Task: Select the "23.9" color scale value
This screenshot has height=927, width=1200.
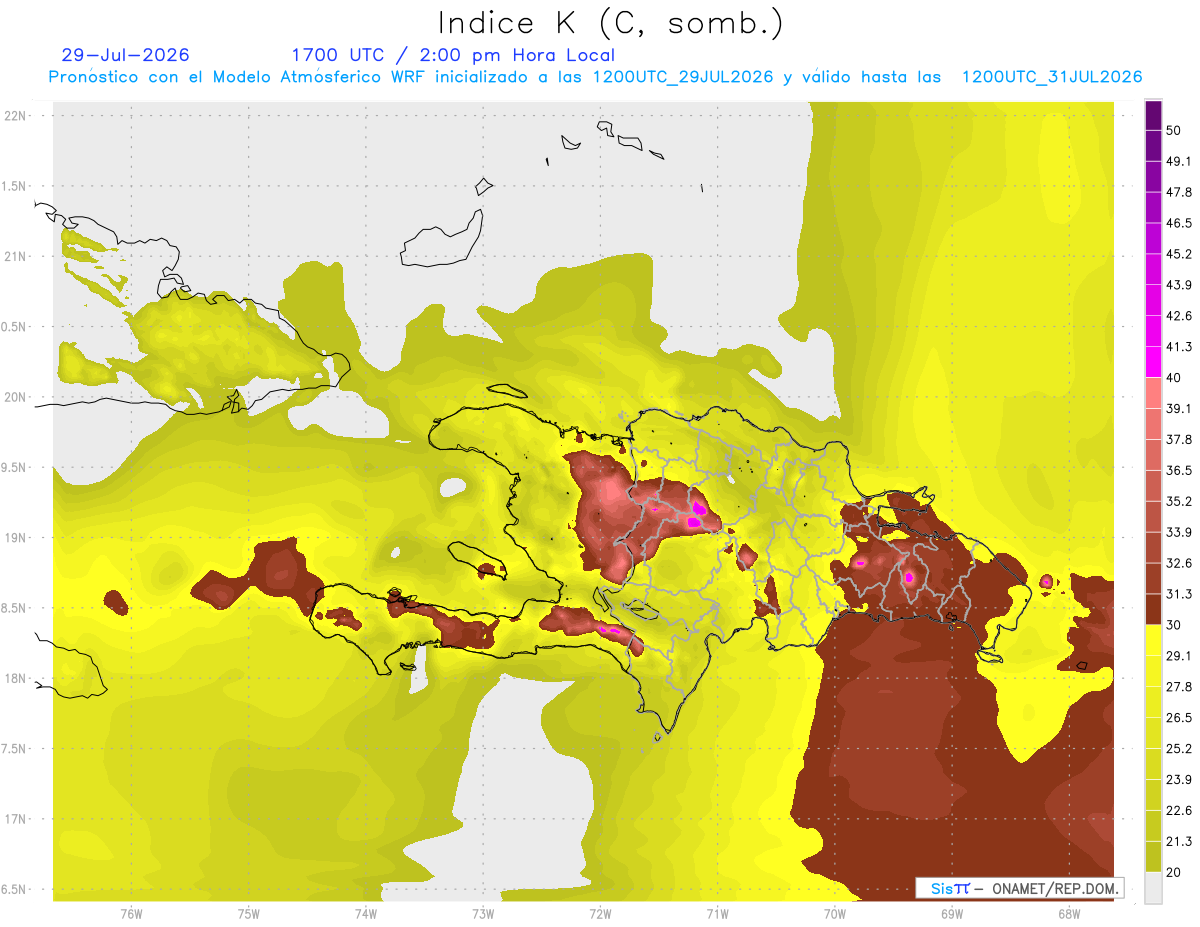Action: pos(1178,780)
